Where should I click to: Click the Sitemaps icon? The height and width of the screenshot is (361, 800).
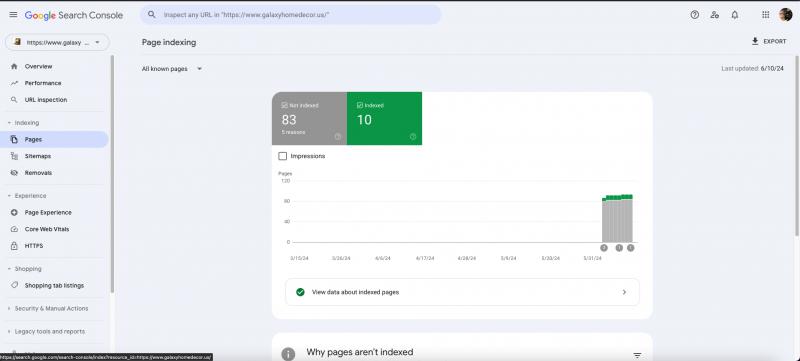pos(14,156)
